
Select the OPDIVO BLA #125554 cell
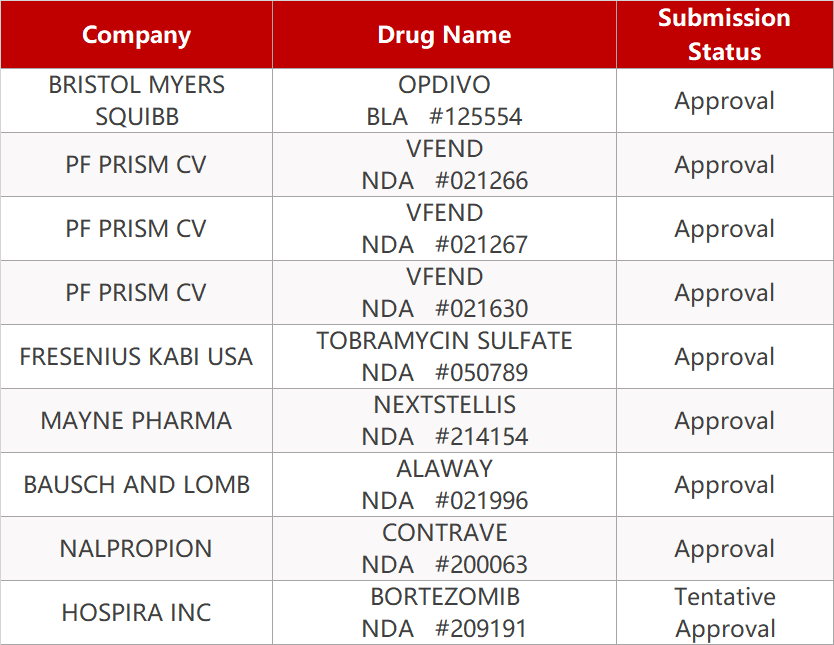pos(444,101)
